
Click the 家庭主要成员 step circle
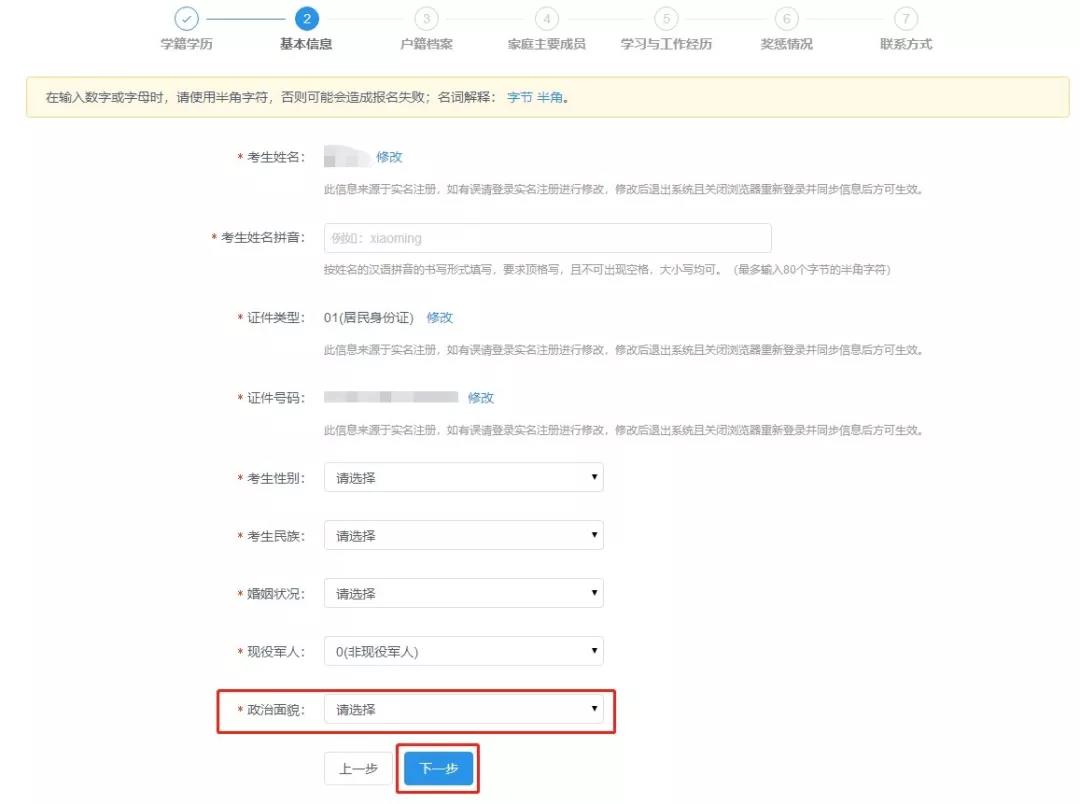click(546, 17)
